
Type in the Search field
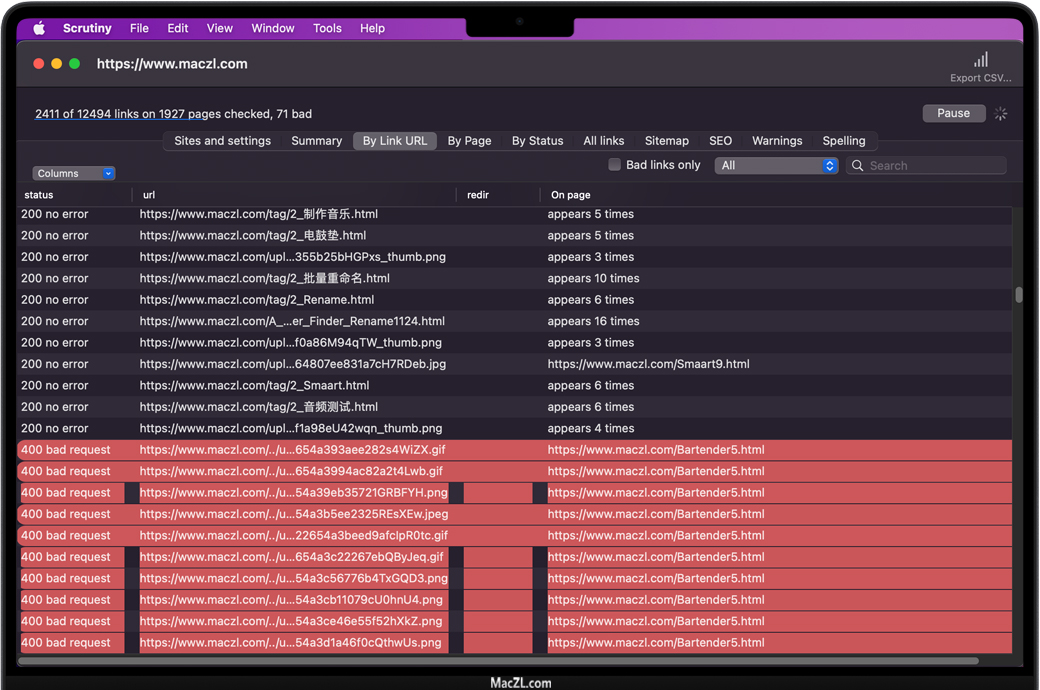click(932, 166)
